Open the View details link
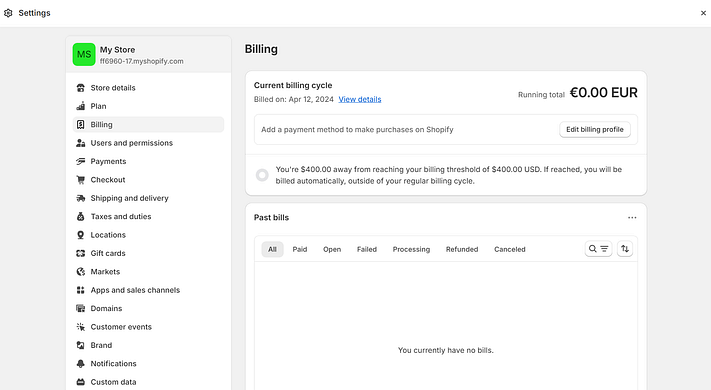Viewport: 711px width, 390px height. coord(360,99)
